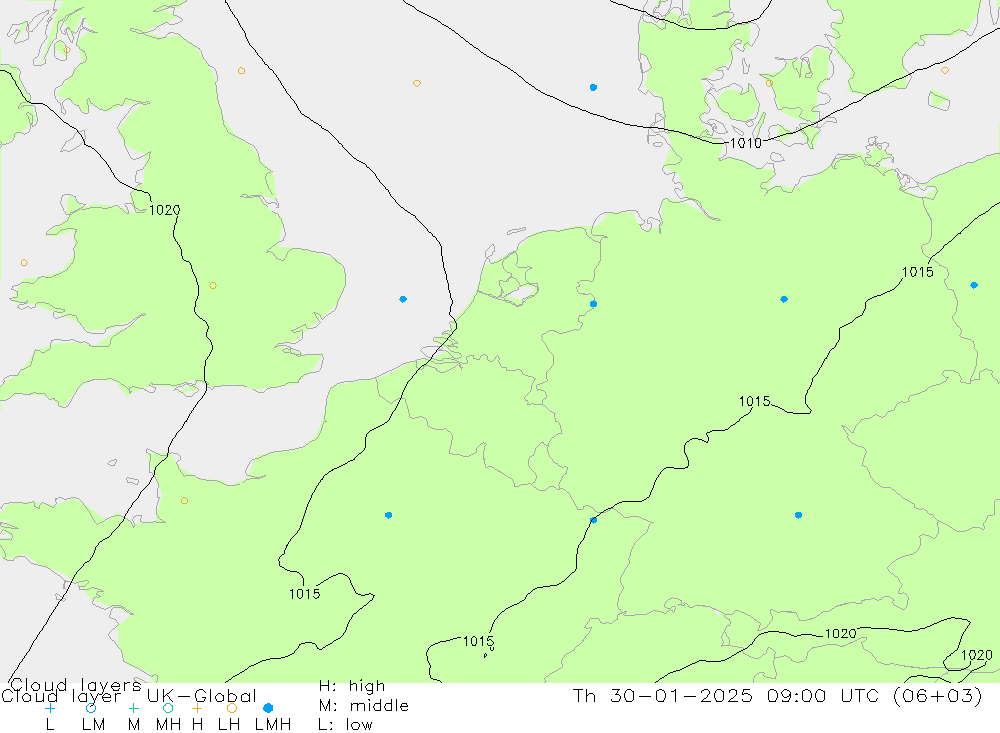This screenshot has height=733, width=1000.
Task: Click the 'UK-Global' model name text
Action: [202, 696]
